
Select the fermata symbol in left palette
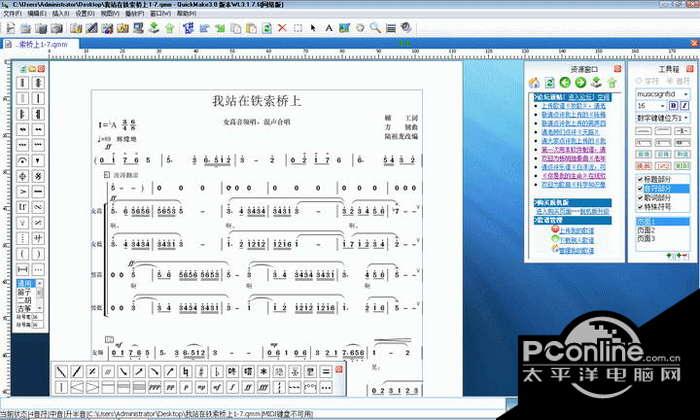pos(23,161)
